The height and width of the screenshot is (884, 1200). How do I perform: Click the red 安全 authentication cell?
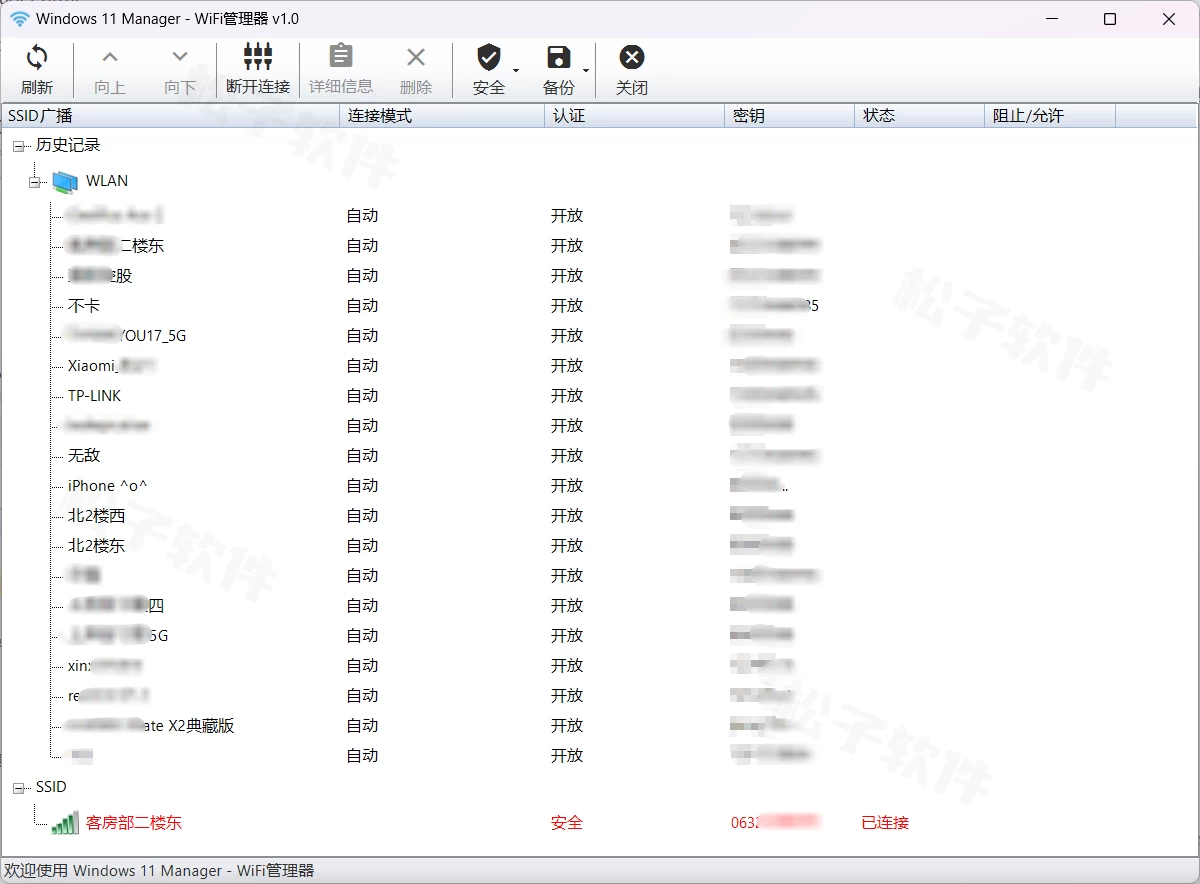(x=567, y=823)
